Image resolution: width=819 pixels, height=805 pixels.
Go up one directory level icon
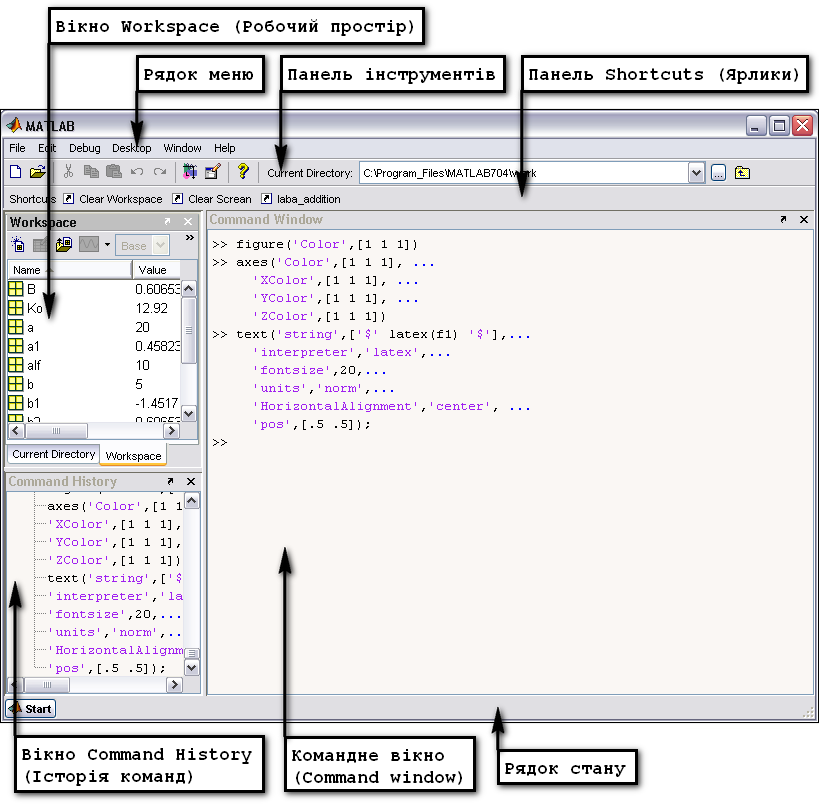point(742,173)
